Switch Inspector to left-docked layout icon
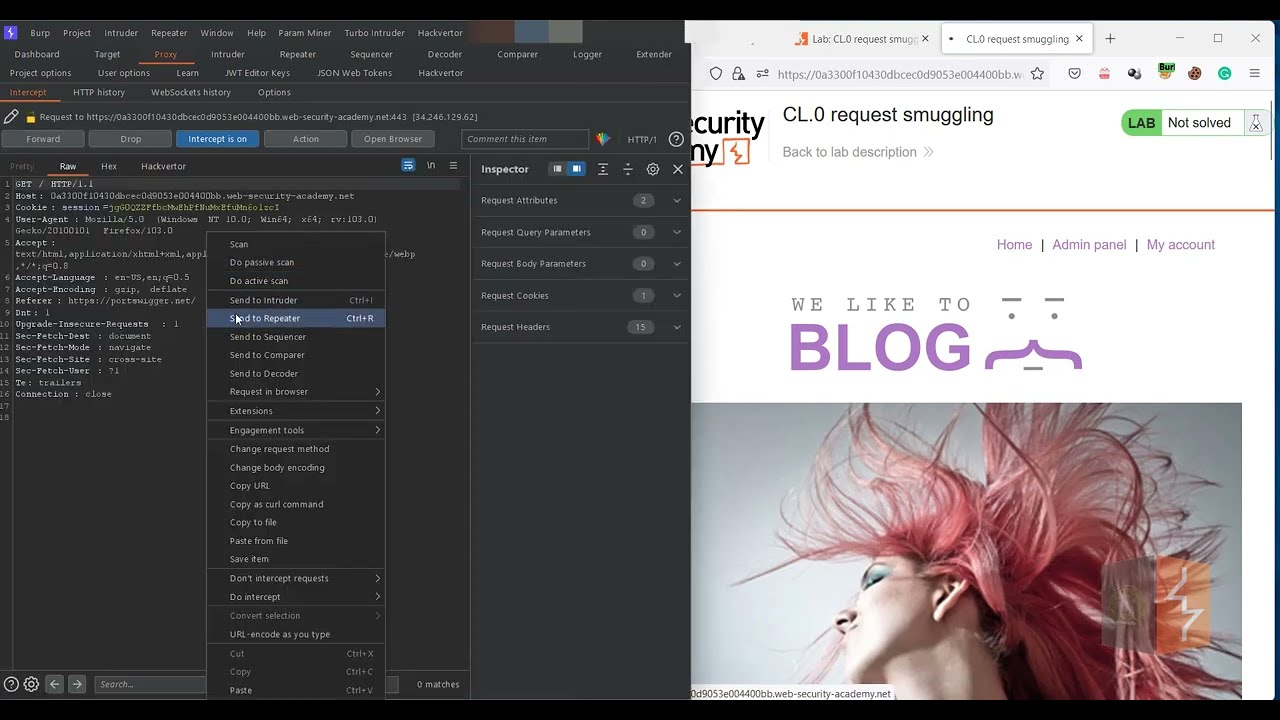1280x720 pixels. (558, 169)
